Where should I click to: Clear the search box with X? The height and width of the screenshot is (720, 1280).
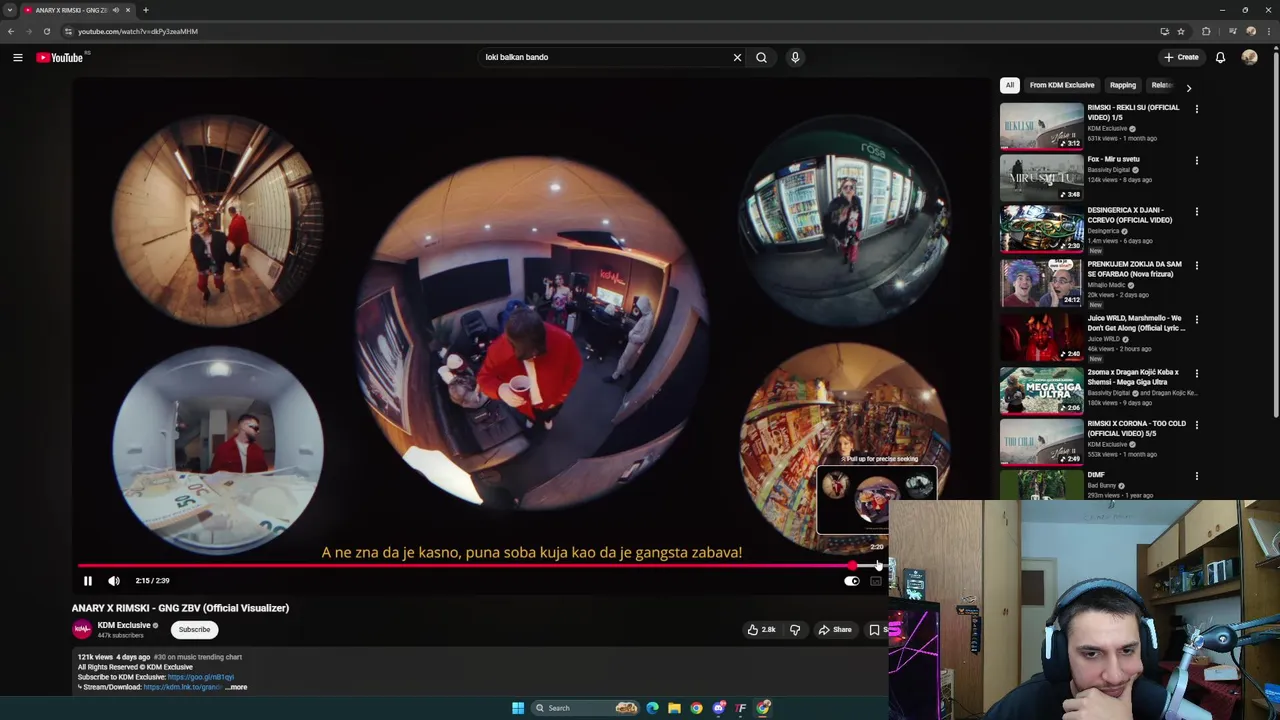[737, 57]
